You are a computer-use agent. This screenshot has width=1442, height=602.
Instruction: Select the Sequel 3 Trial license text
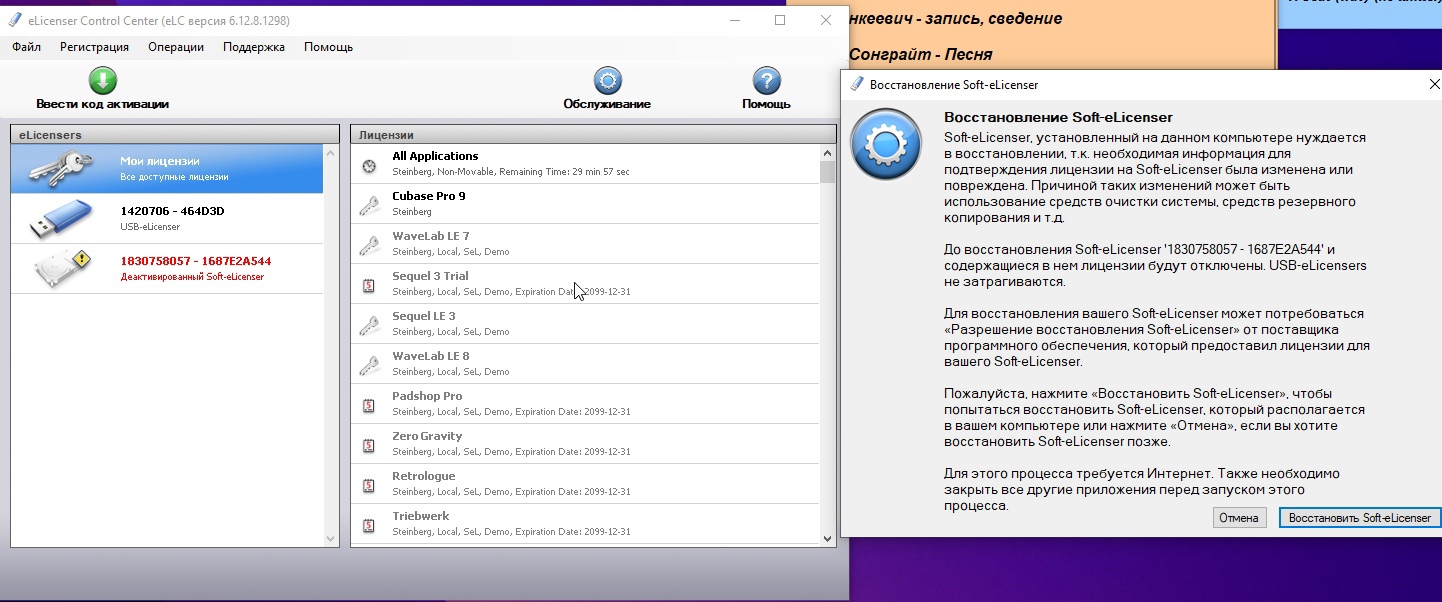[x=430, y=276]
